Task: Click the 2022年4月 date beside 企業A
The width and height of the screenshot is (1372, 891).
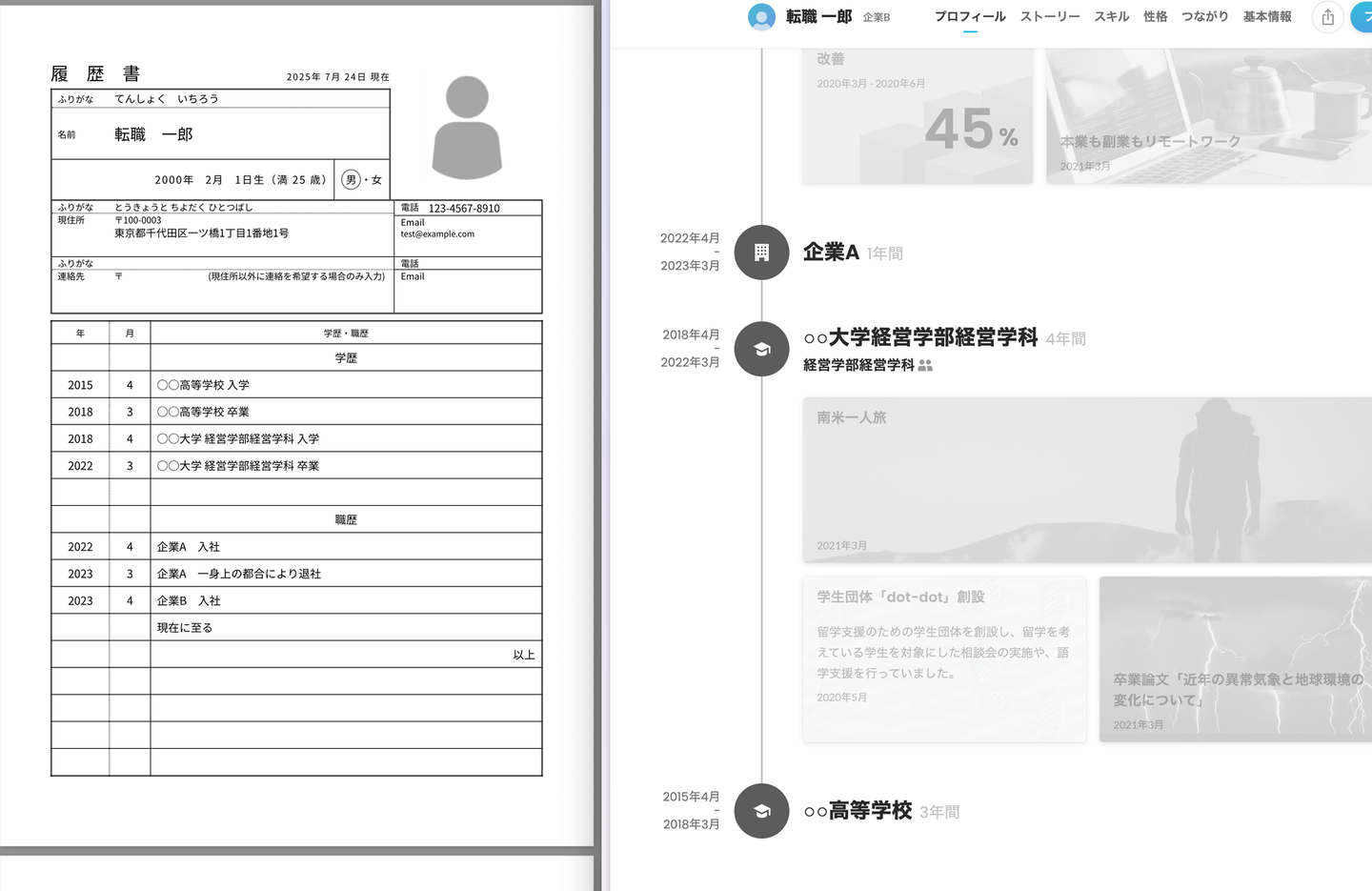Action: click(690, 238)
